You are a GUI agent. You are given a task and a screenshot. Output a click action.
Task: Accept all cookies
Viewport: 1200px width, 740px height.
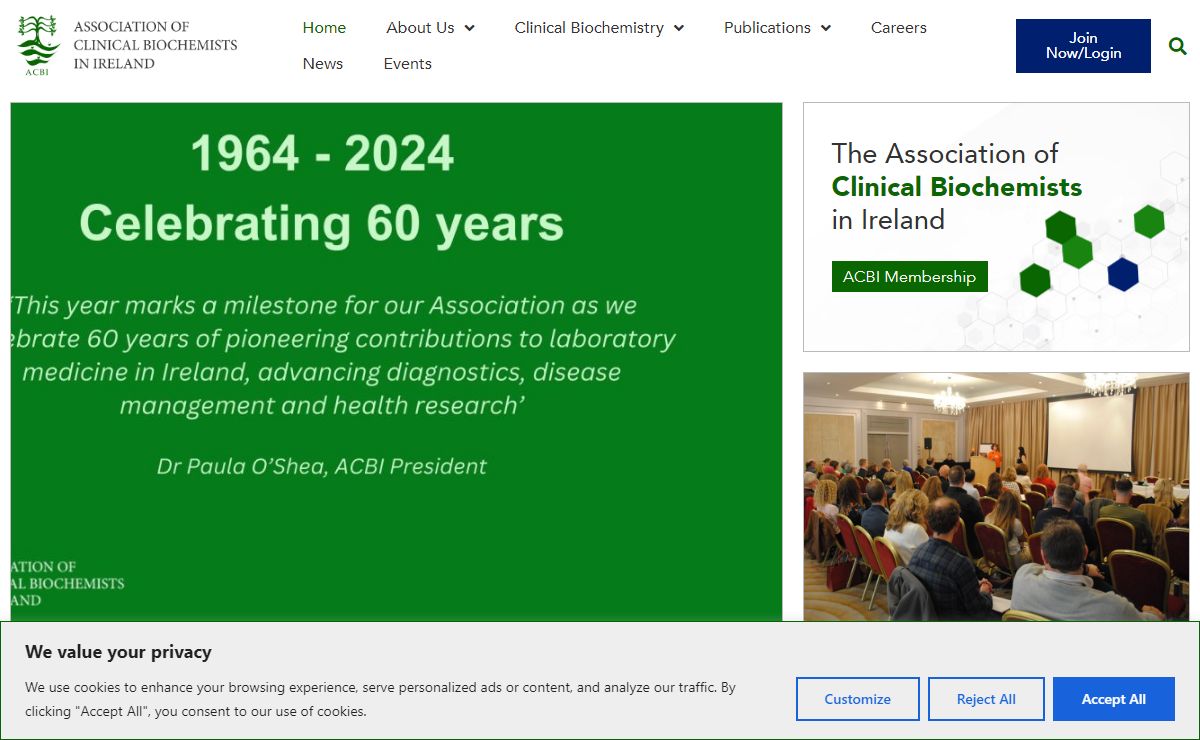(1114, 699)
